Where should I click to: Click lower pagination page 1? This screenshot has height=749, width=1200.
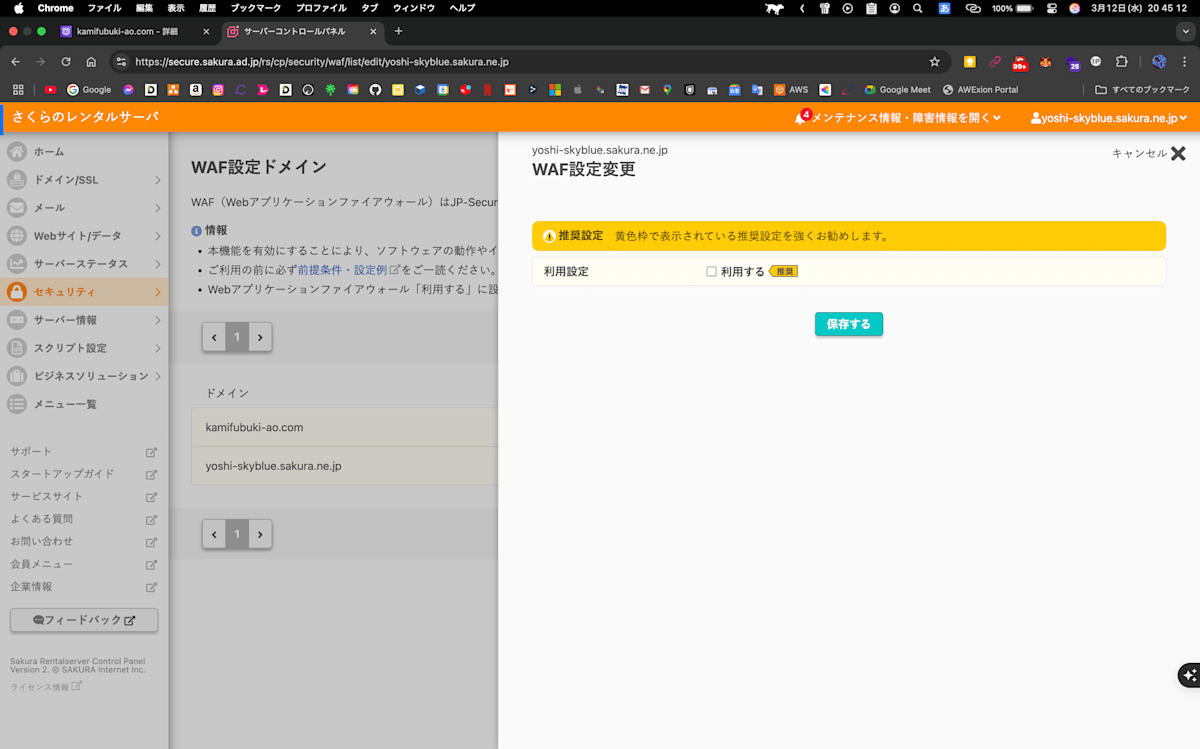pos(237,534)
